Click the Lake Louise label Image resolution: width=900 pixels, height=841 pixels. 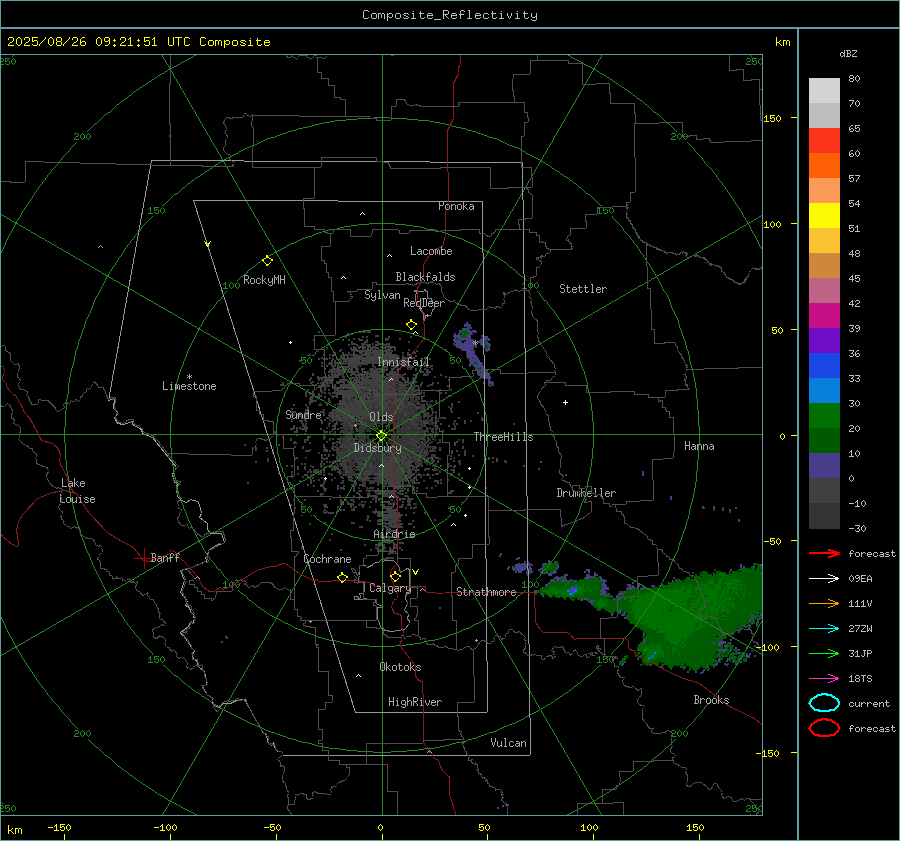click(77, 491)
